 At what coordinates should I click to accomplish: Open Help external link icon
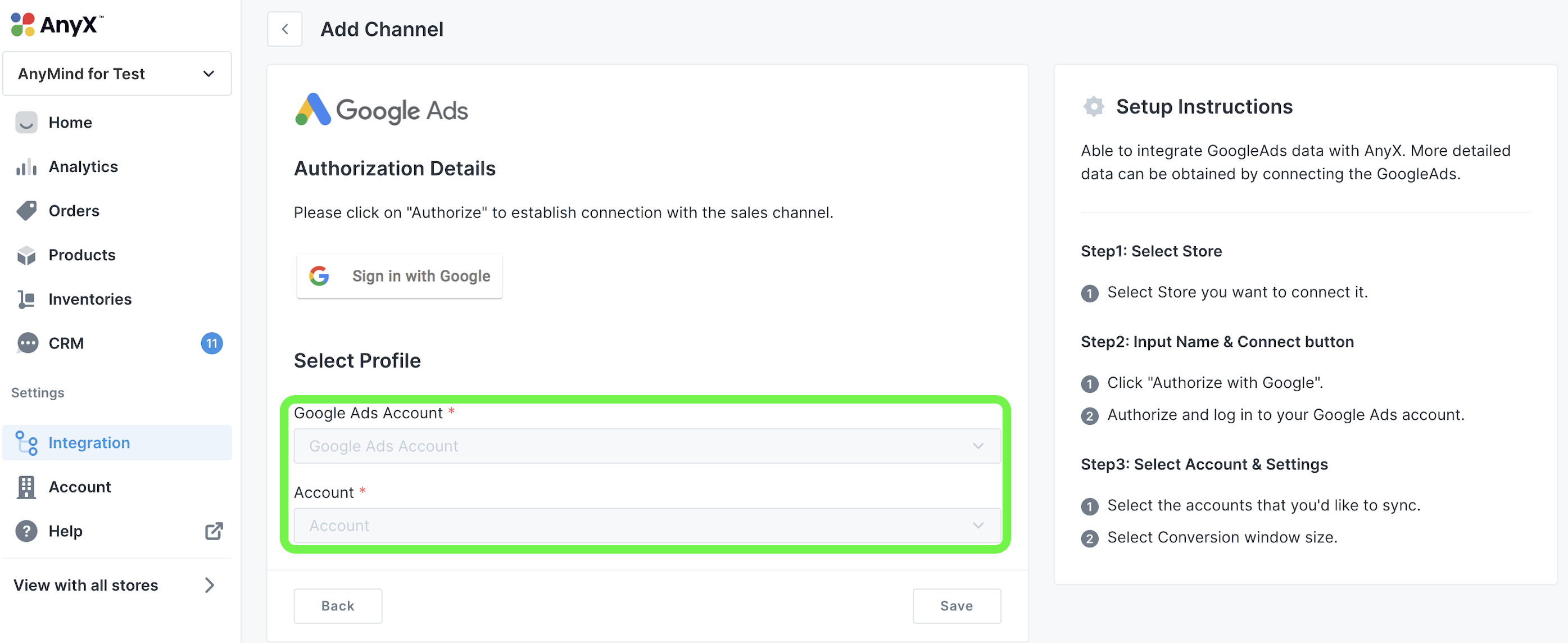click(x=214, y=531)
